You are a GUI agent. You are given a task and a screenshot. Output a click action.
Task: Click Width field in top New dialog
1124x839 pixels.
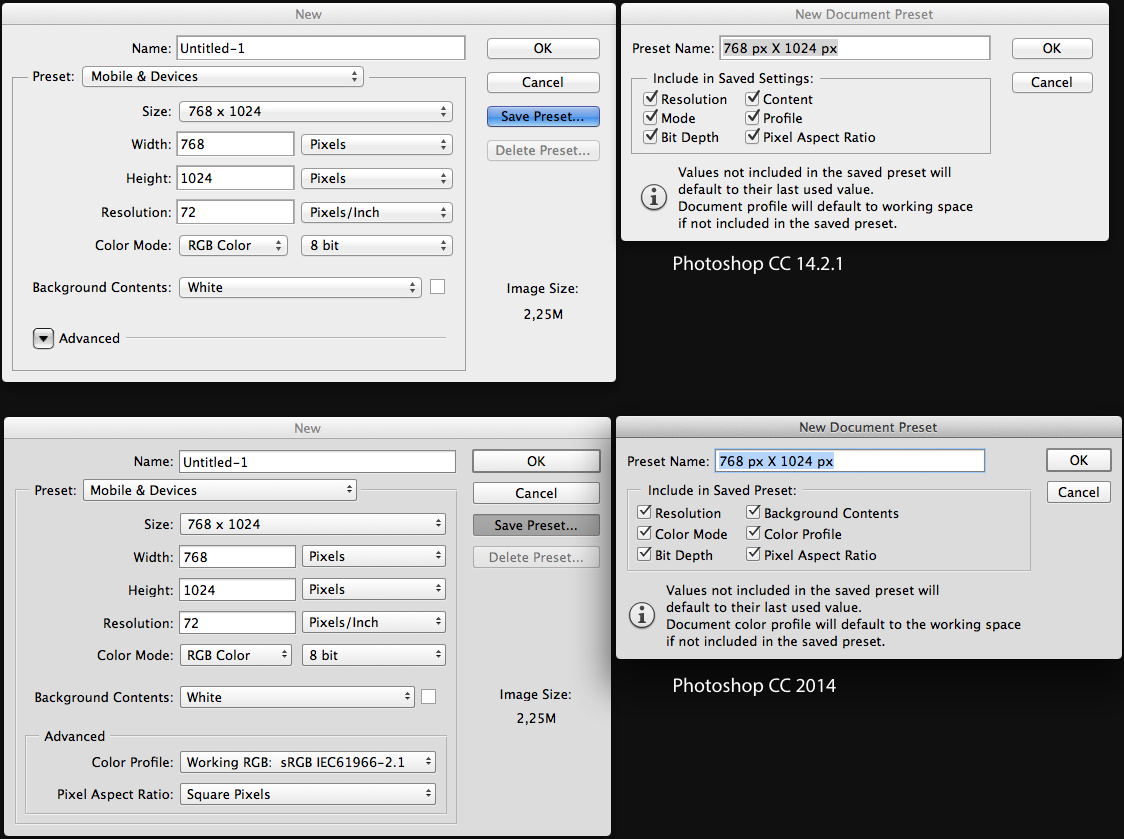pyautogui.click(x=235, y=144)
